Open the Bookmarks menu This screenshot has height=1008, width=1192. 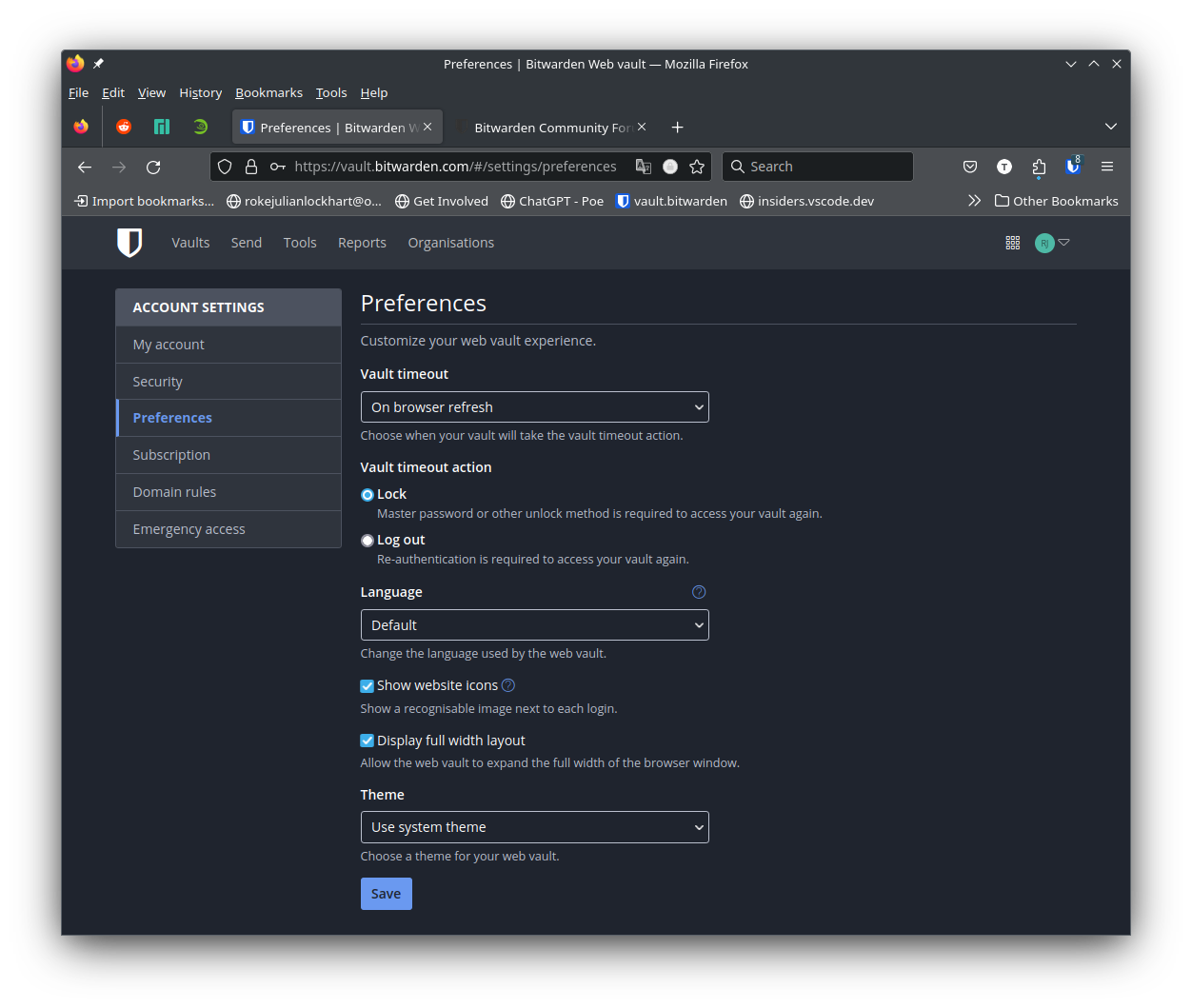(269, 92)
